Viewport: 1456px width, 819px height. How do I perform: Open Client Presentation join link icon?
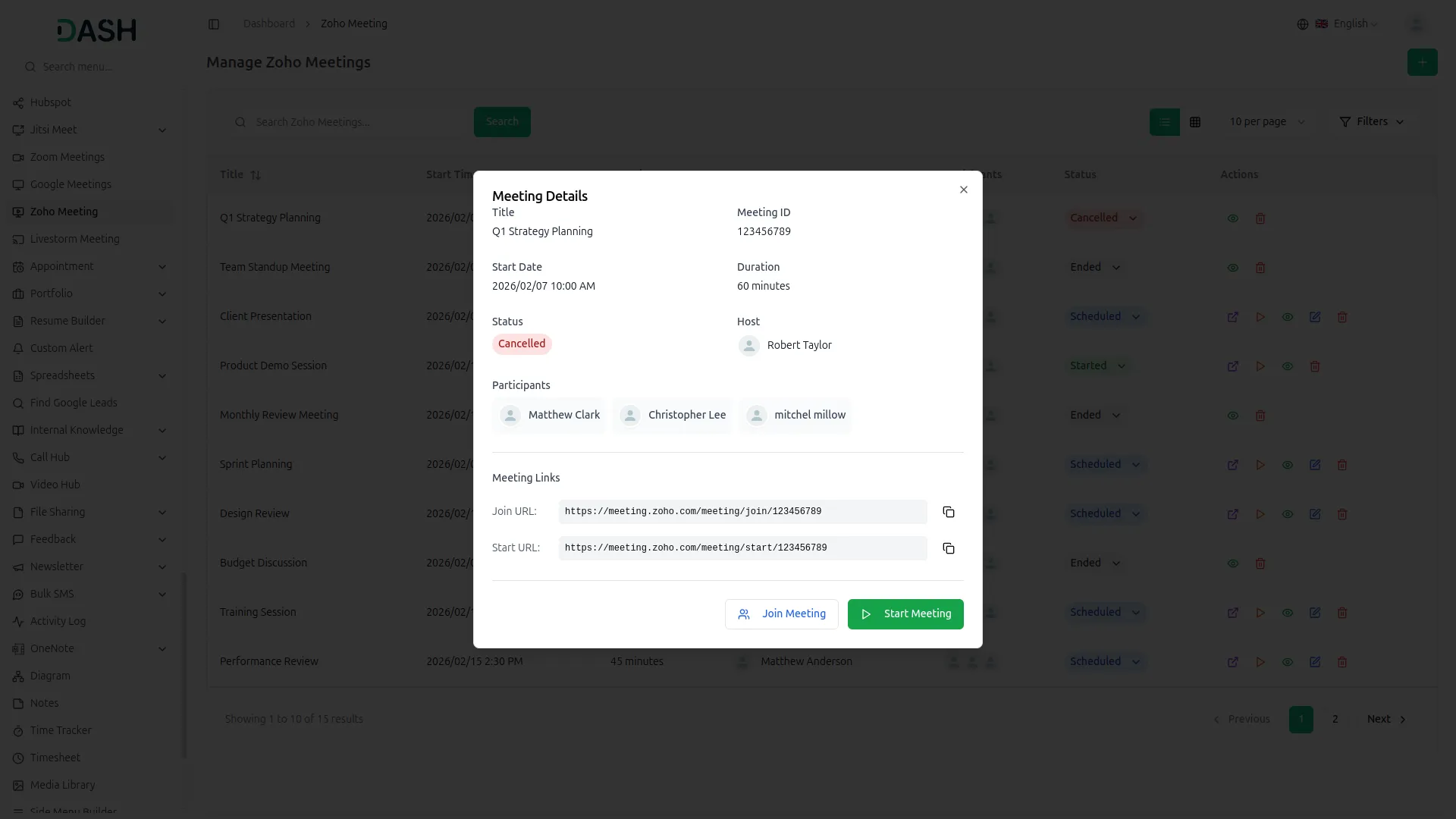click(x=1233, y=317)
